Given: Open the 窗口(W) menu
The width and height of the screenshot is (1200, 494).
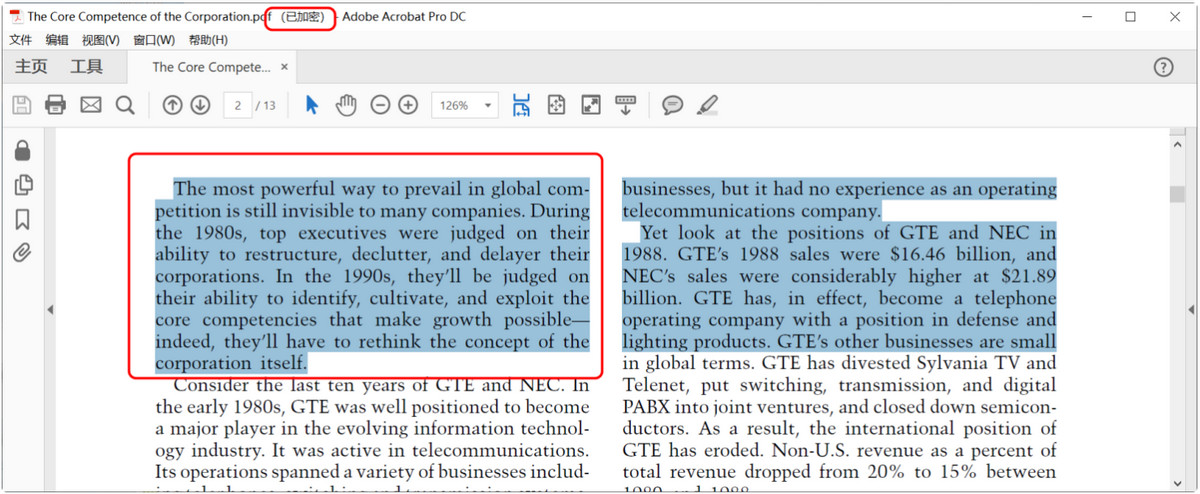Looking at the screenshot, I should (x=153, y=40).
